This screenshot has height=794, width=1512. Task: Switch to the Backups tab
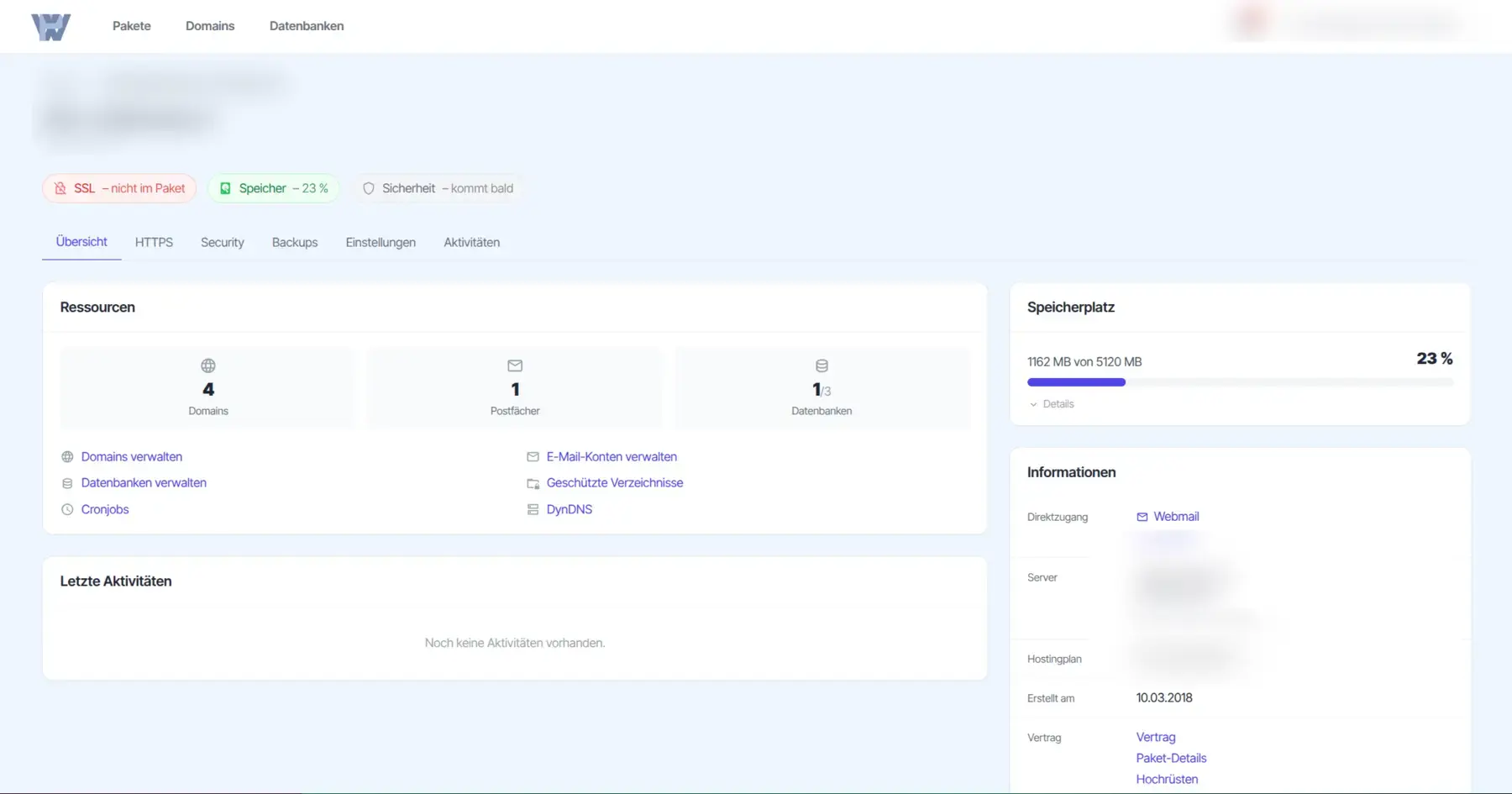coord(295,242)
